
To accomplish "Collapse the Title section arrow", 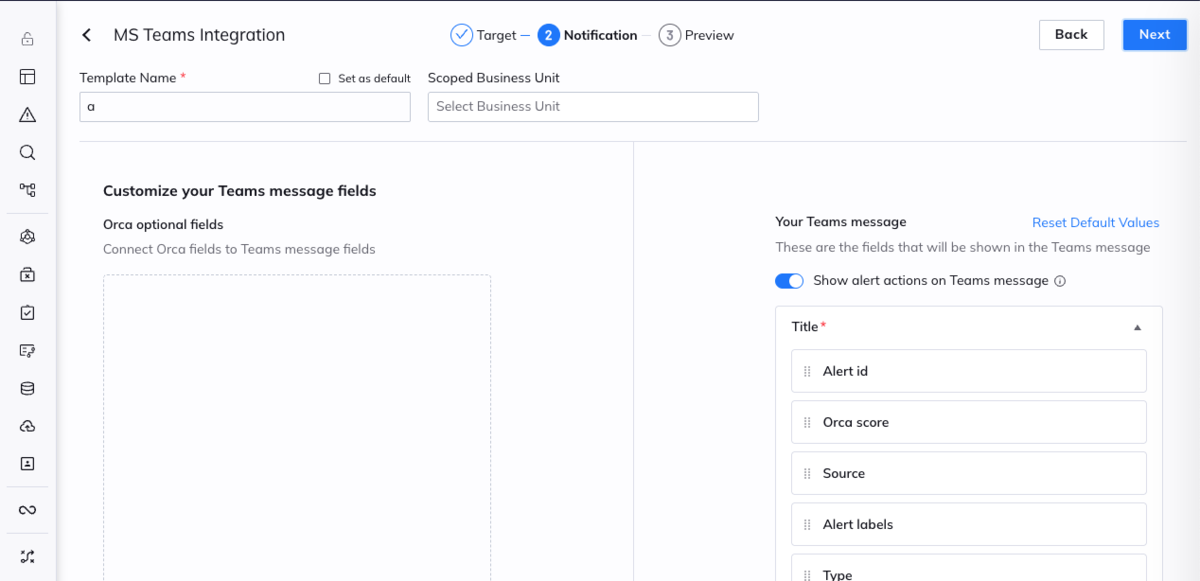I will click(1137, 327).
